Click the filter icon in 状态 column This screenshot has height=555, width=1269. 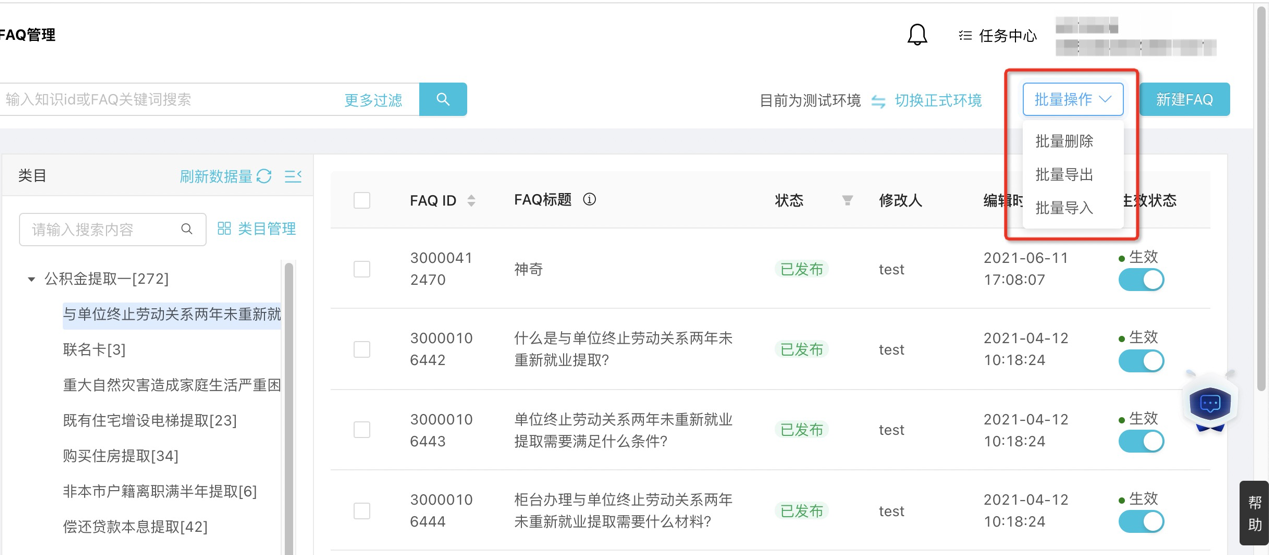tap(847, 201)
